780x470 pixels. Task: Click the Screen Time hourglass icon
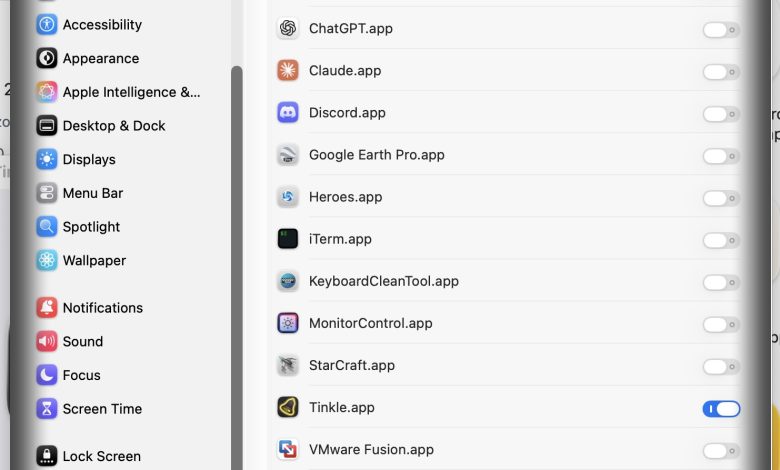tap(47, 409)
